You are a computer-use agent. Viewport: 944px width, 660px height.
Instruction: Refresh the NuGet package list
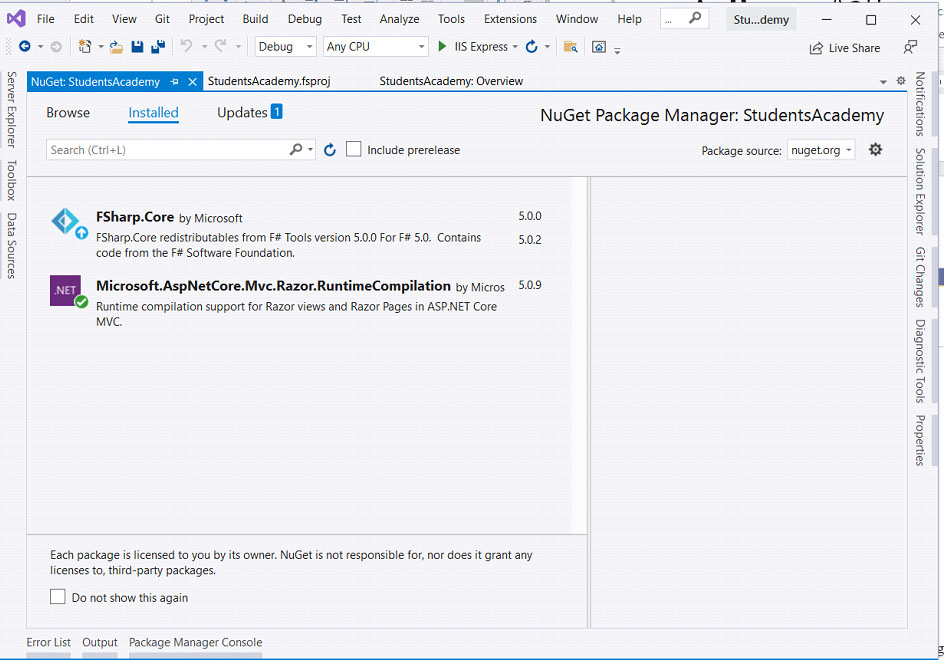[329, 149]
